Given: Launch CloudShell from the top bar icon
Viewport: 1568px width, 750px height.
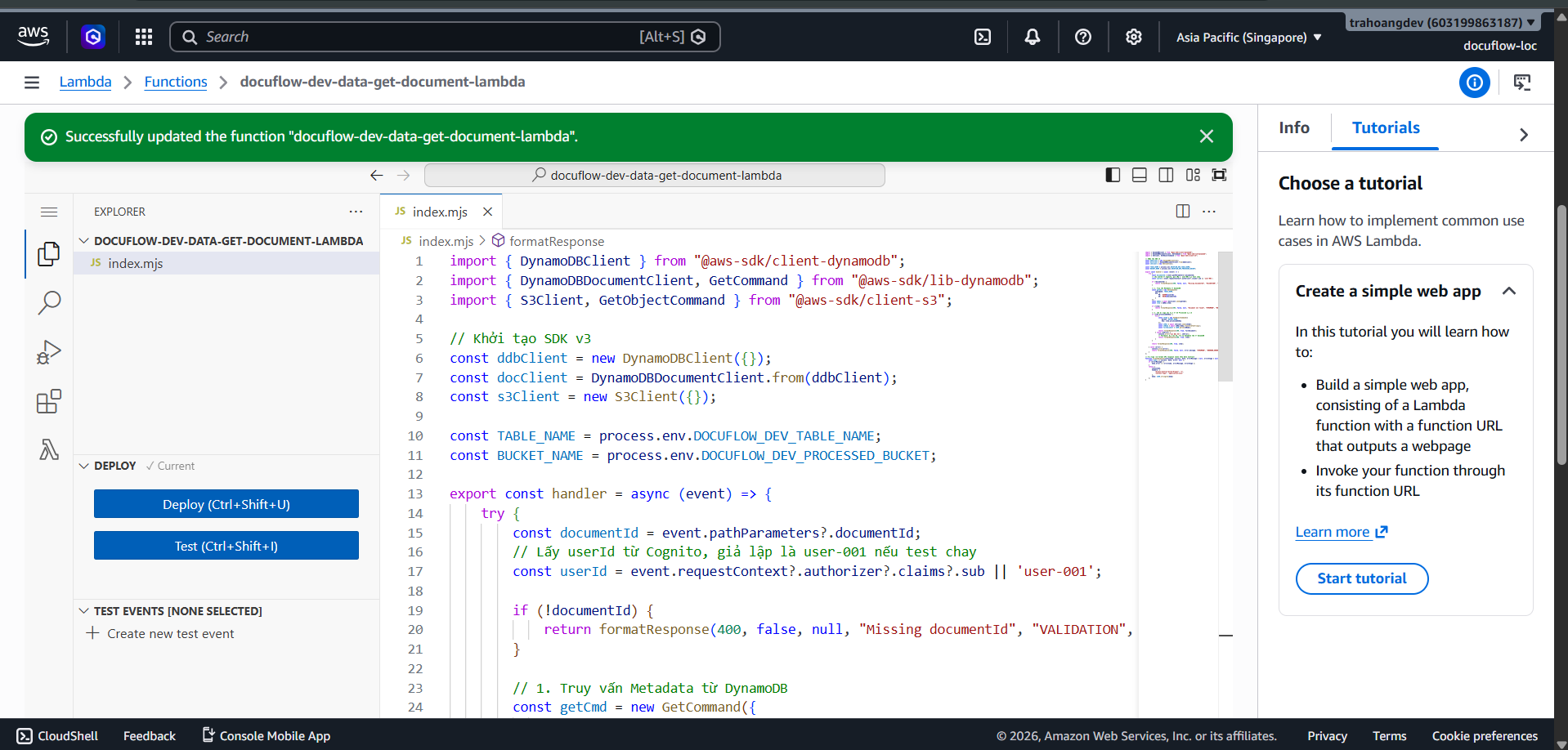Looking at the screenshot, I should pos(983,37).
